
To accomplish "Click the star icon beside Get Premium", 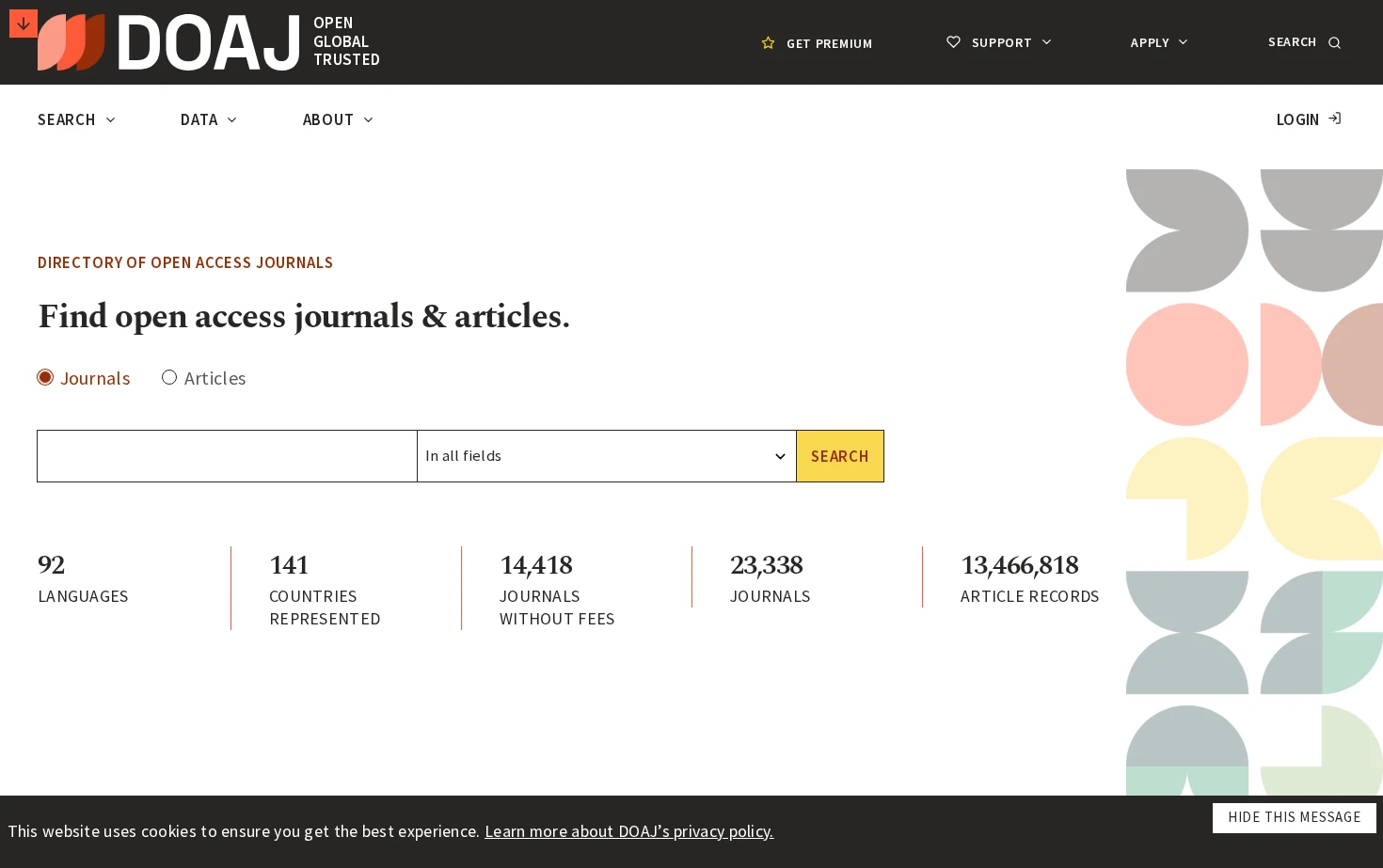I will click(768, 43).
